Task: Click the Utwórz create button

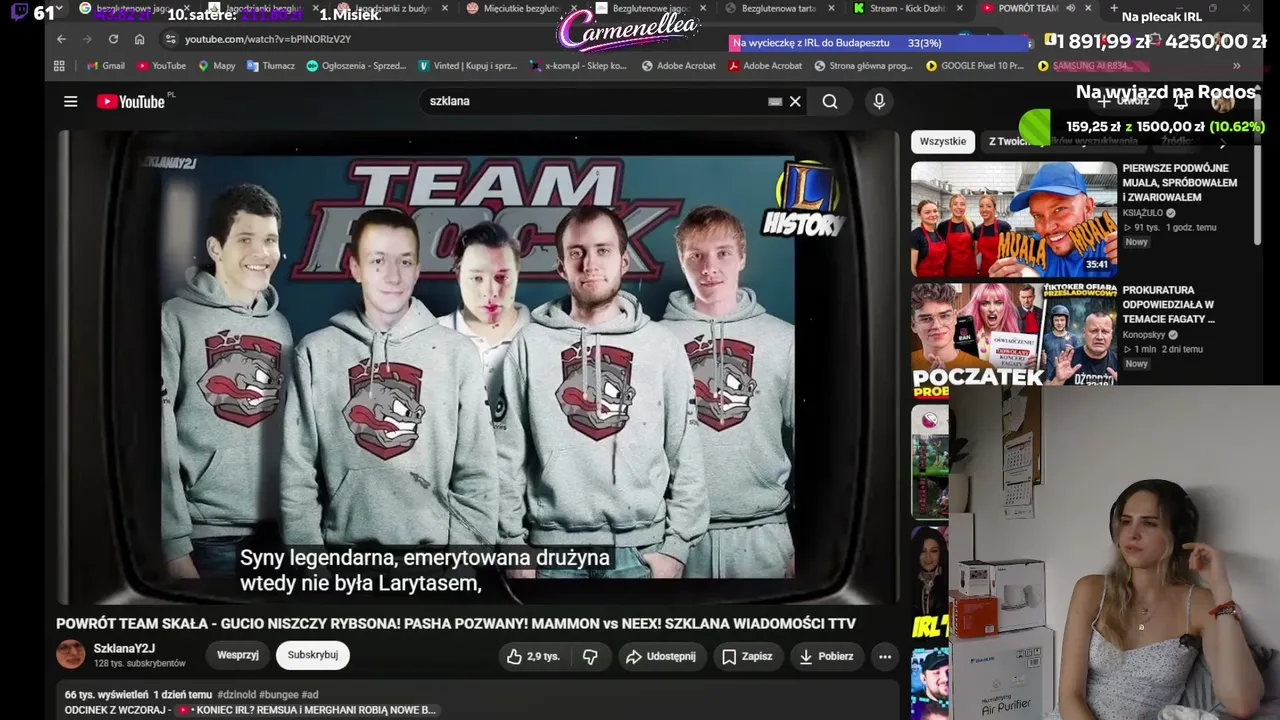Action: coord(1123,101)
